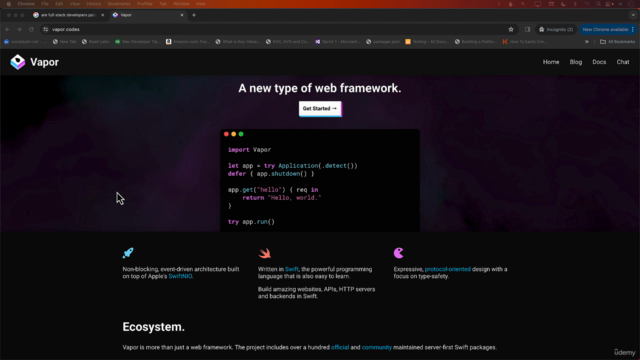Screen dimensions: 640x360
Task: Open the Building a Platform bookmark
Action: [x=476, y=42]
